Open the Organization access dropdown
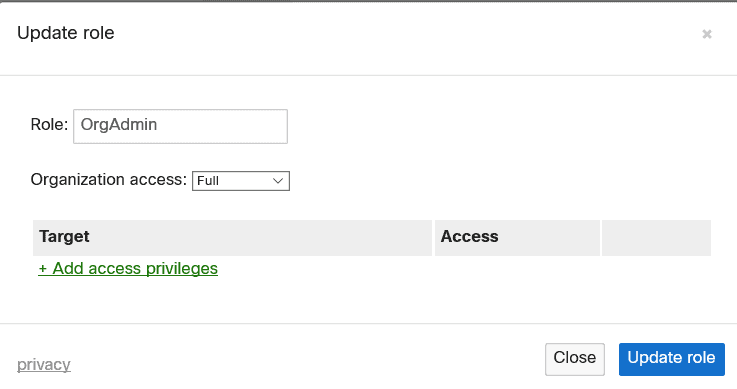737x389 pixels. pos(241,181)
